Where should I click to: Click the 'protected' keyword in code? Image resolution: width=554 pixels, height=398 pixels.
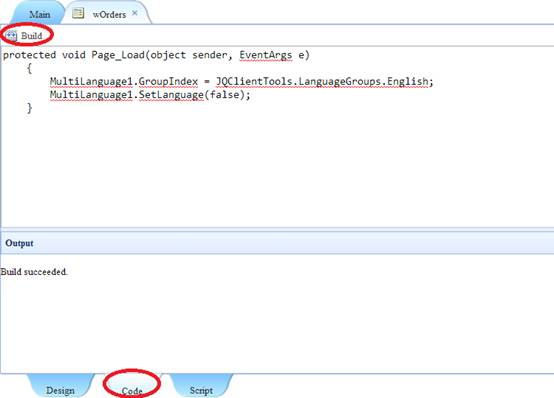pyautogui.click(x=29, y=55)
